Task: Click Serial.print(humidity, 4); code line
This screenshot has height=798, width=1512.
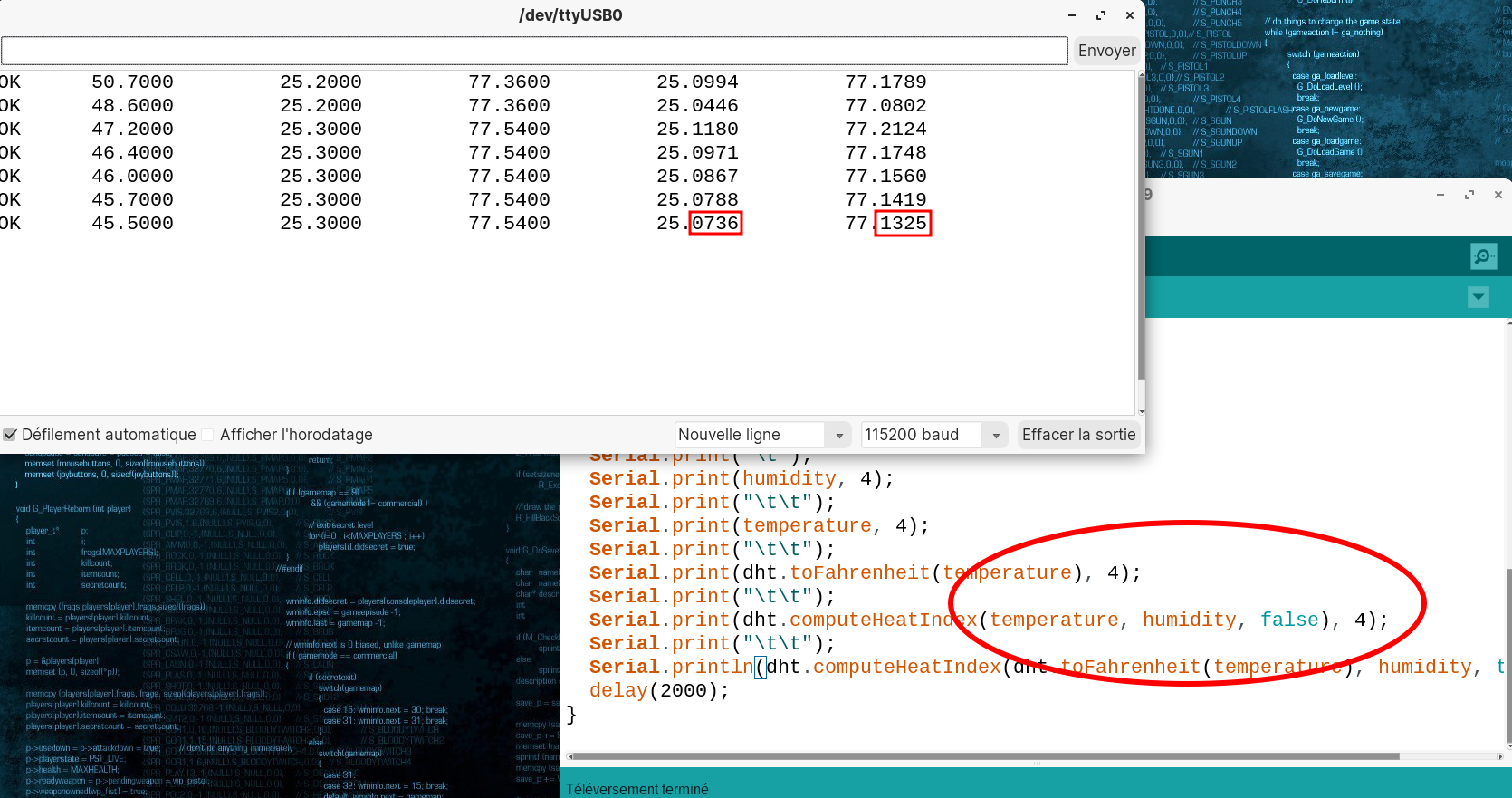Action: pyautogui.click(x=742, y=478)
